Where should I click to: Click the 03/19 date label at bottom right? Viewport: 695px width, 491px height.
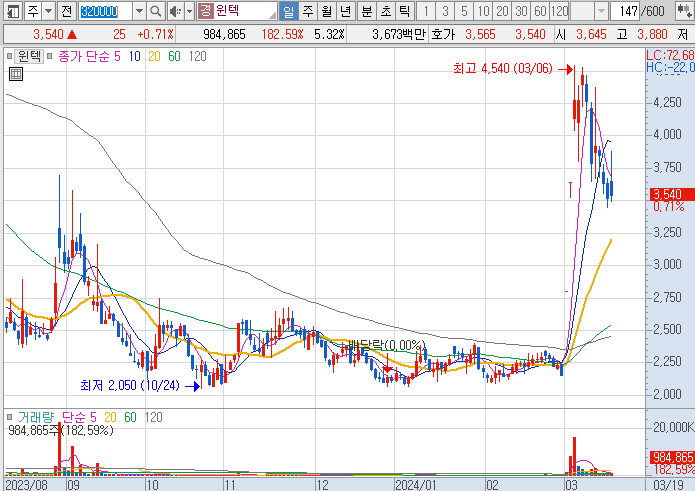(668, 484)
